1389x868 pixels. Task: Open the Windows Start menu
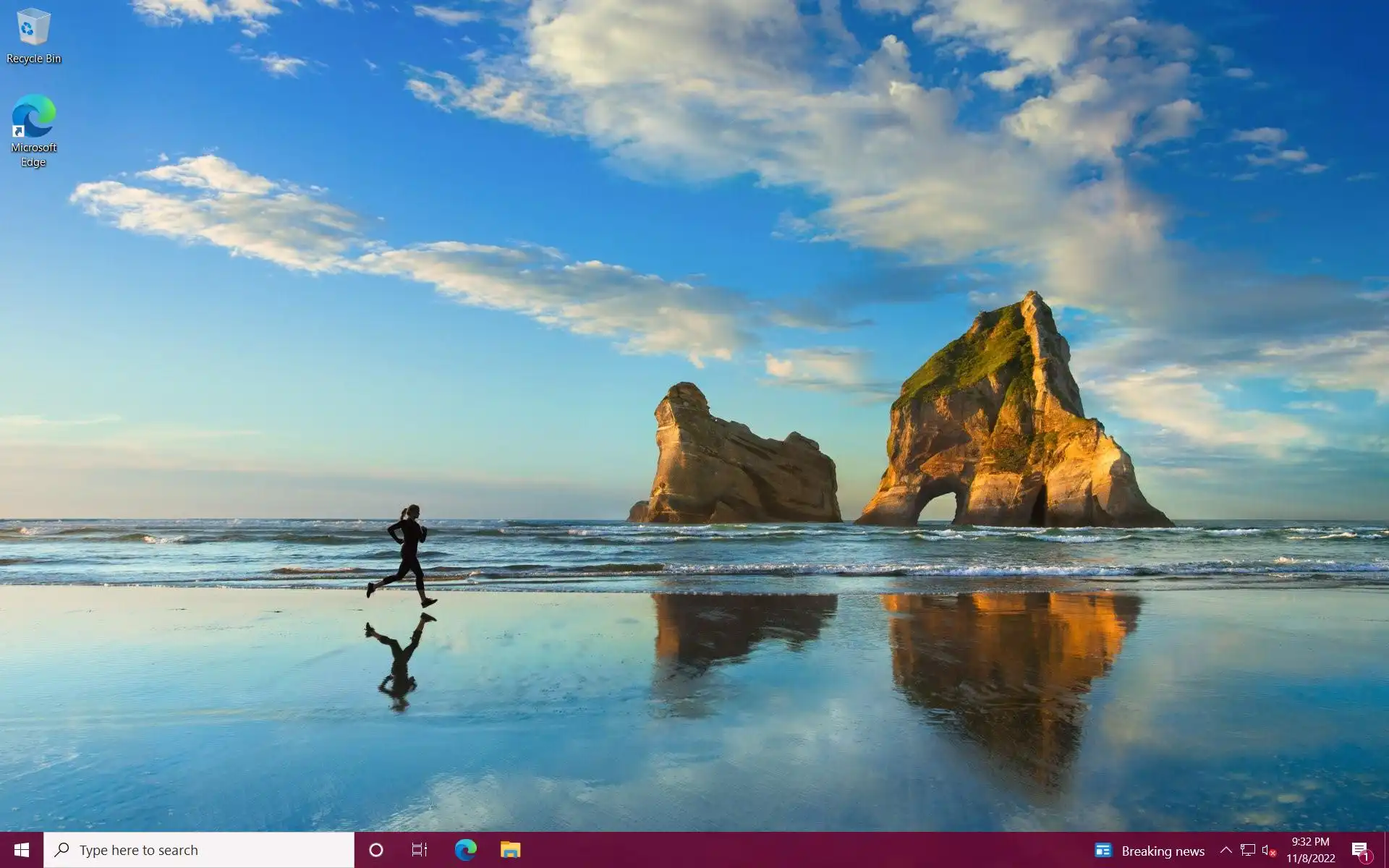tap(22, 850)
